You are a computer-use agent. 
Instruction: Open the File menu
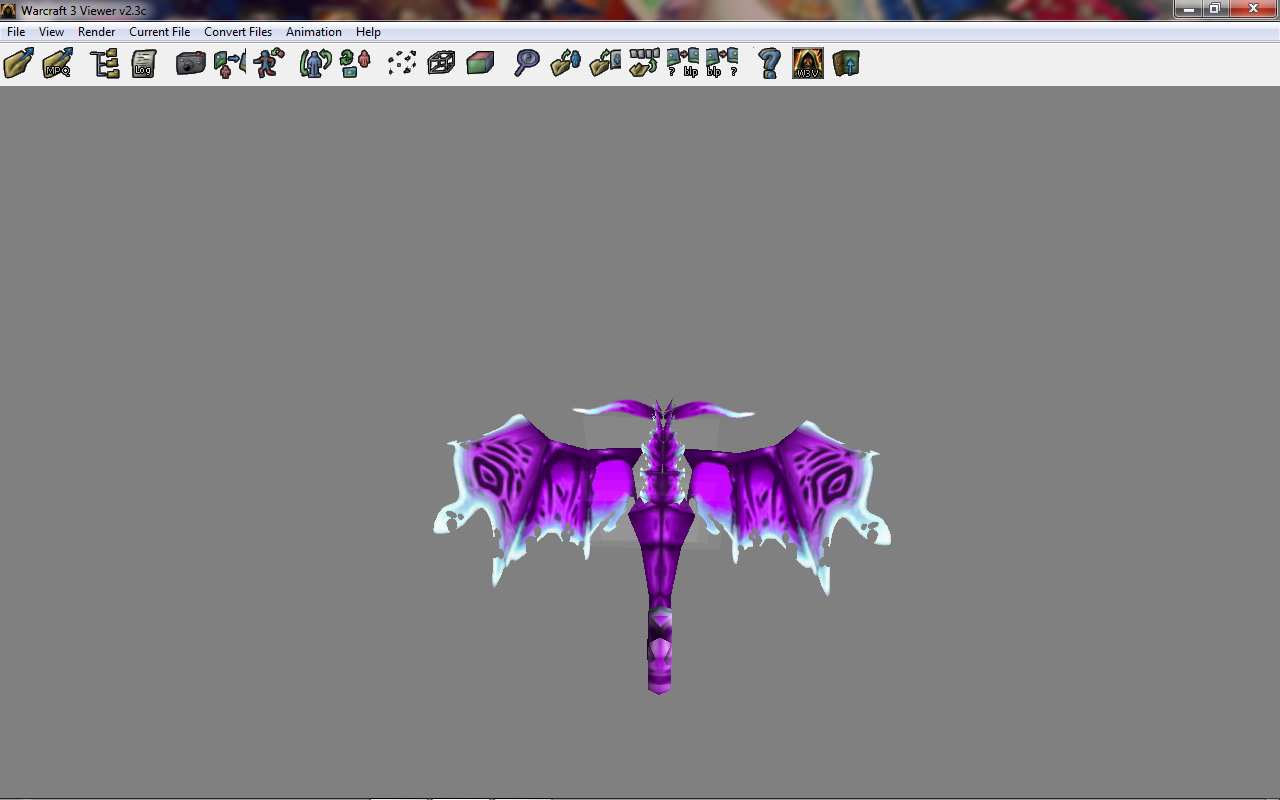tap(16, 32)
